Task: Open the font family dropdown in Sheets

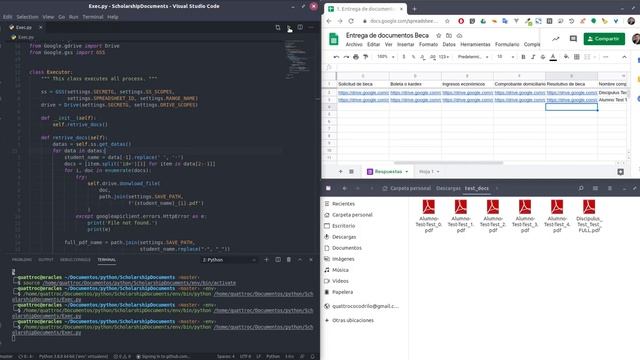Action: [473, 57]
